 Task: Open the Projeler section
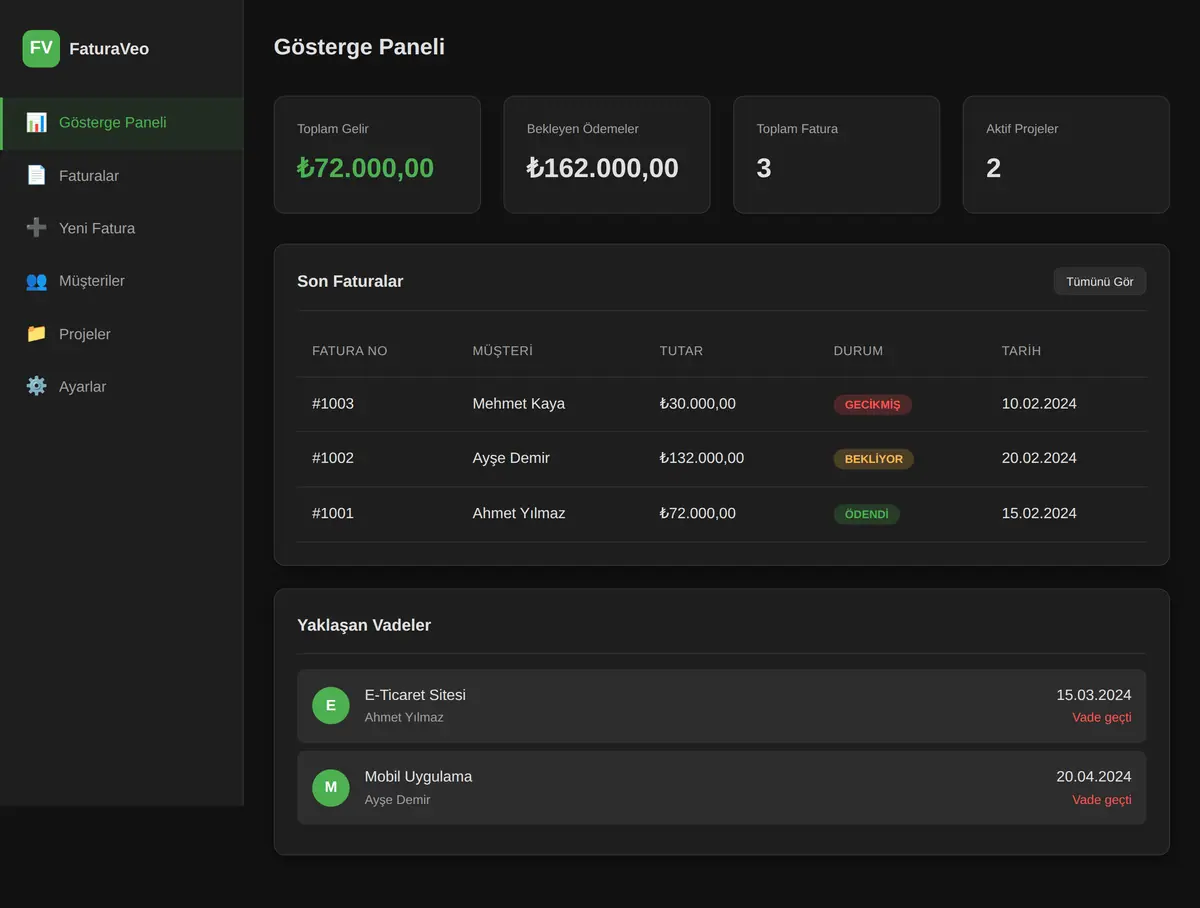coord(122,334)
